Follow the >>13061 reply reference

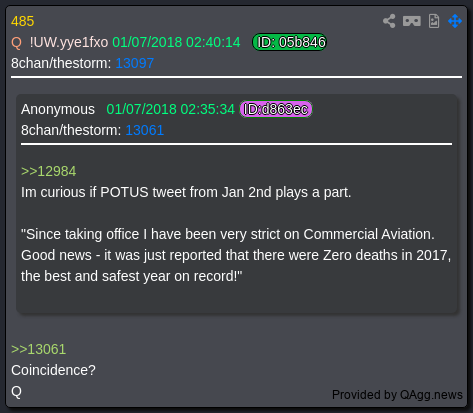(39, 349)
